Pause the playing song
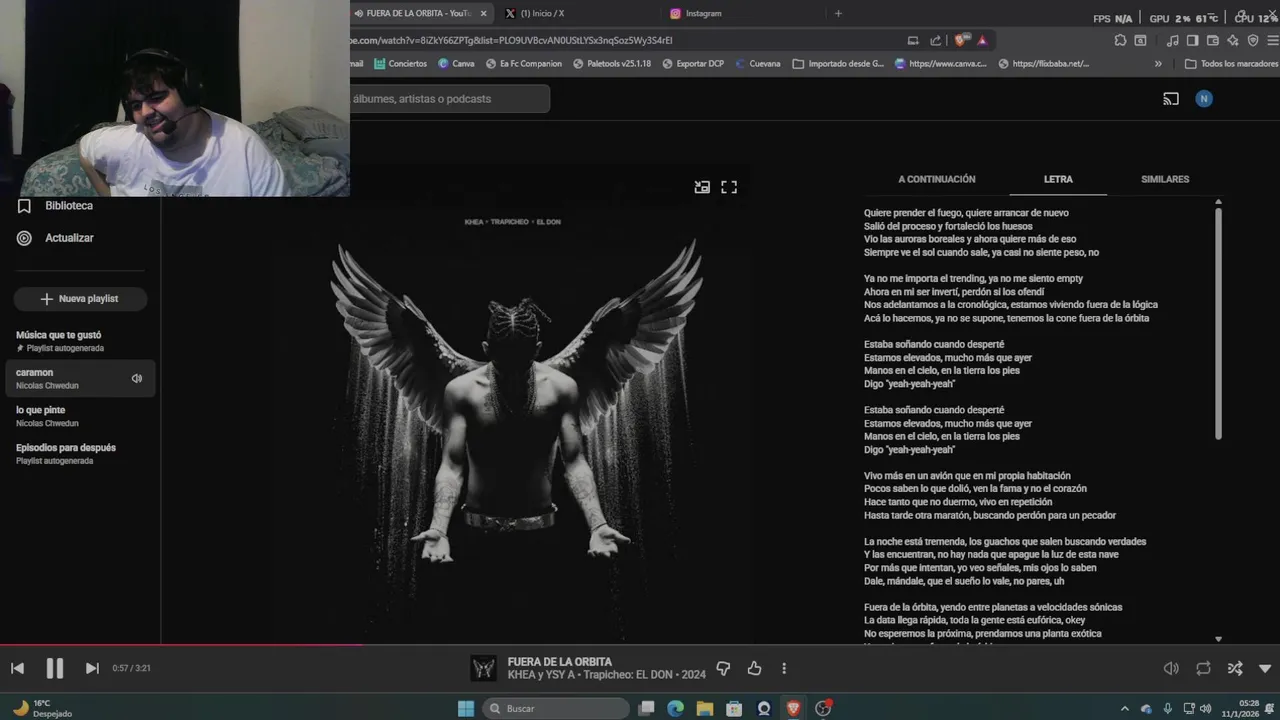This screenshot has width=1280, height=720. click(x=55, y=668)
